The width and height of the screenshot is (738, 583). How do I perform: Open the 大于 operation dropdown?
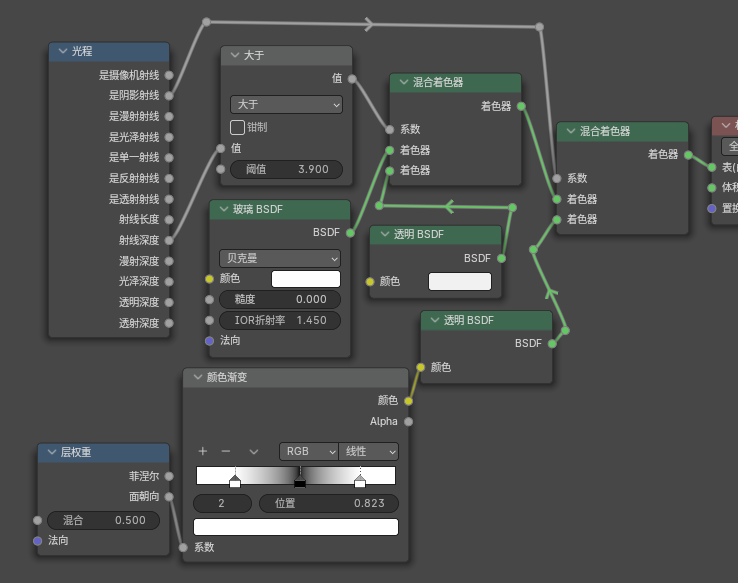[x=286, y=104]
